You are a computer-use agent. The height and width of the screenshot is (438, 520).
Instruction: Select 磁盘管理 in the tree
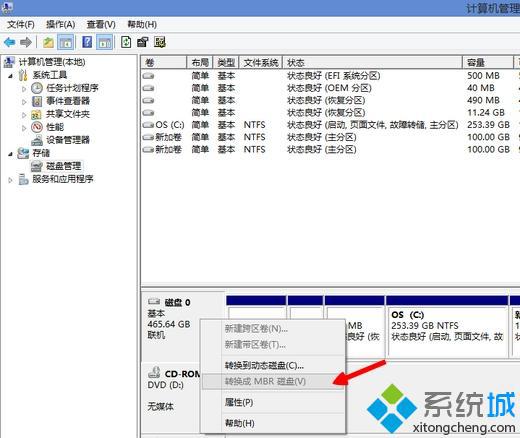(x=63, y=166)
